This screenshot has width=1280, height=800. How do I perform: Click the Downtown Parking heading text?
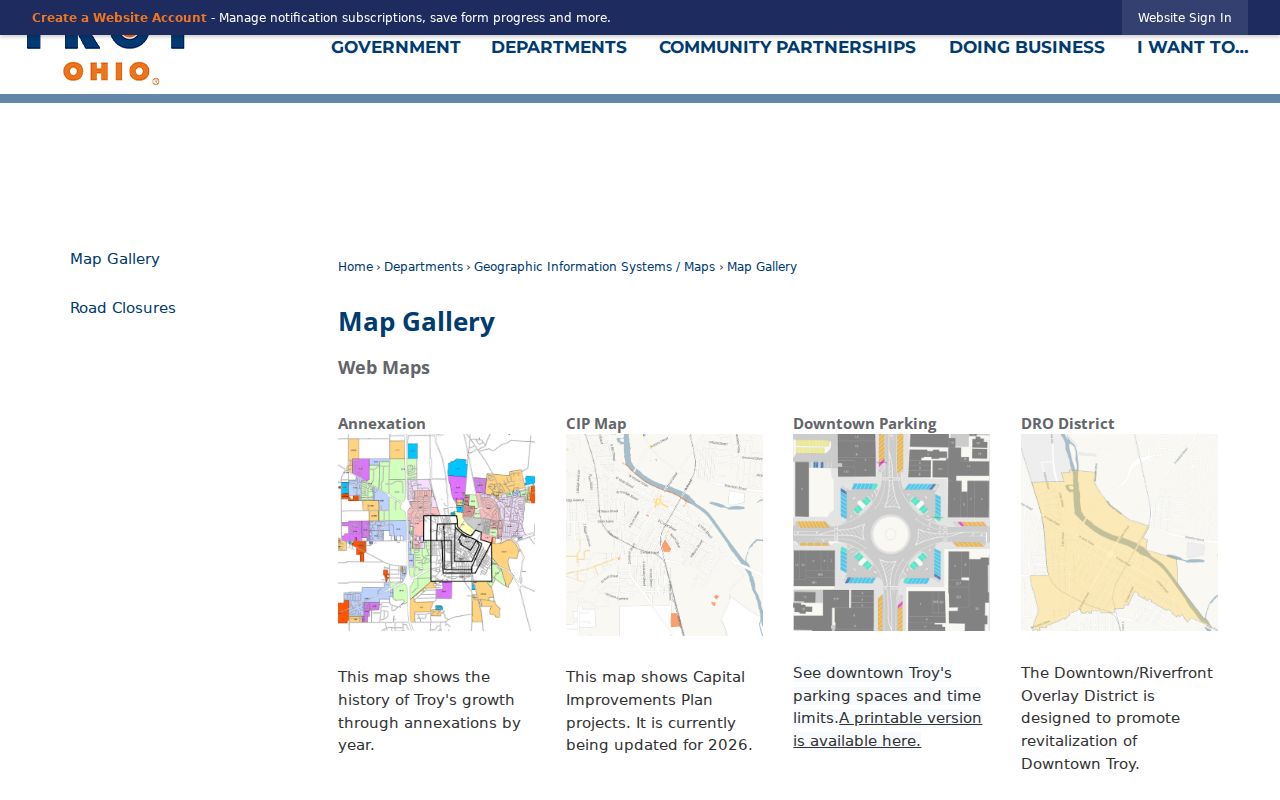coord(865,424)
